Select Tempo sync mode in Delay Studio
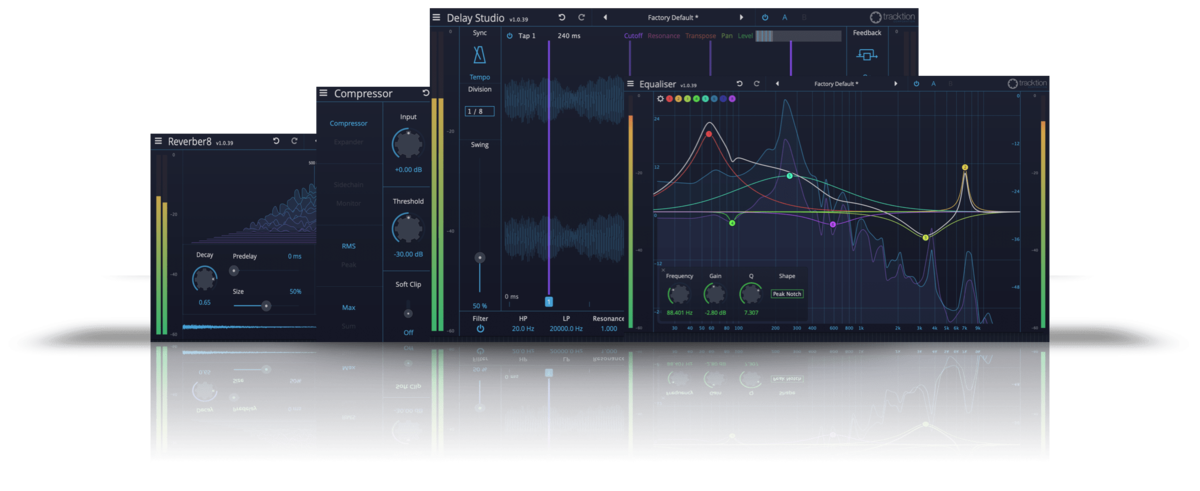1200x491 pixels. click(480, 77)
